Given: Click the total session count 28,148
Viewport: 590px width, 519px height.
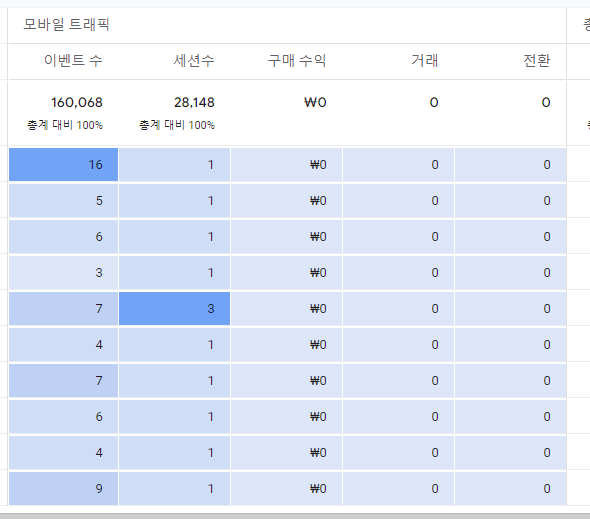Looking at the screenshot, I should tap(194, 102).
